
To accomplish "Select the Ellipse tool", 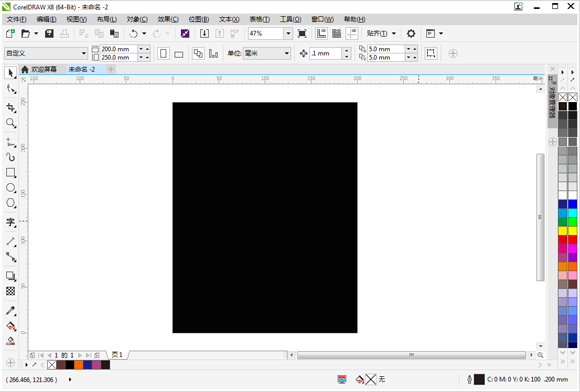I will (10, 188).
